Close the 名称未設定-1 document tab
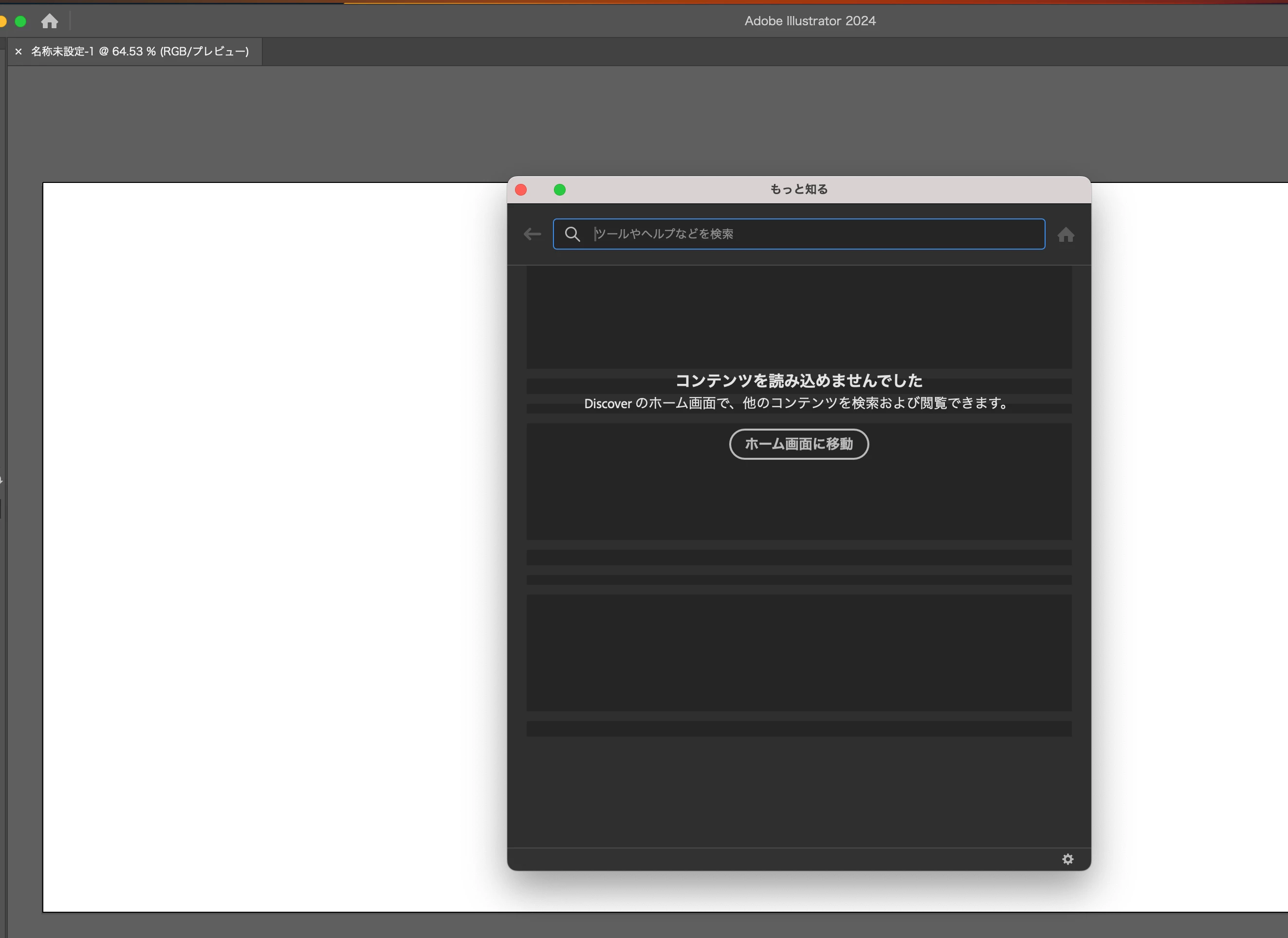This screenshot has height=938, width=1288. click(18, 52)
